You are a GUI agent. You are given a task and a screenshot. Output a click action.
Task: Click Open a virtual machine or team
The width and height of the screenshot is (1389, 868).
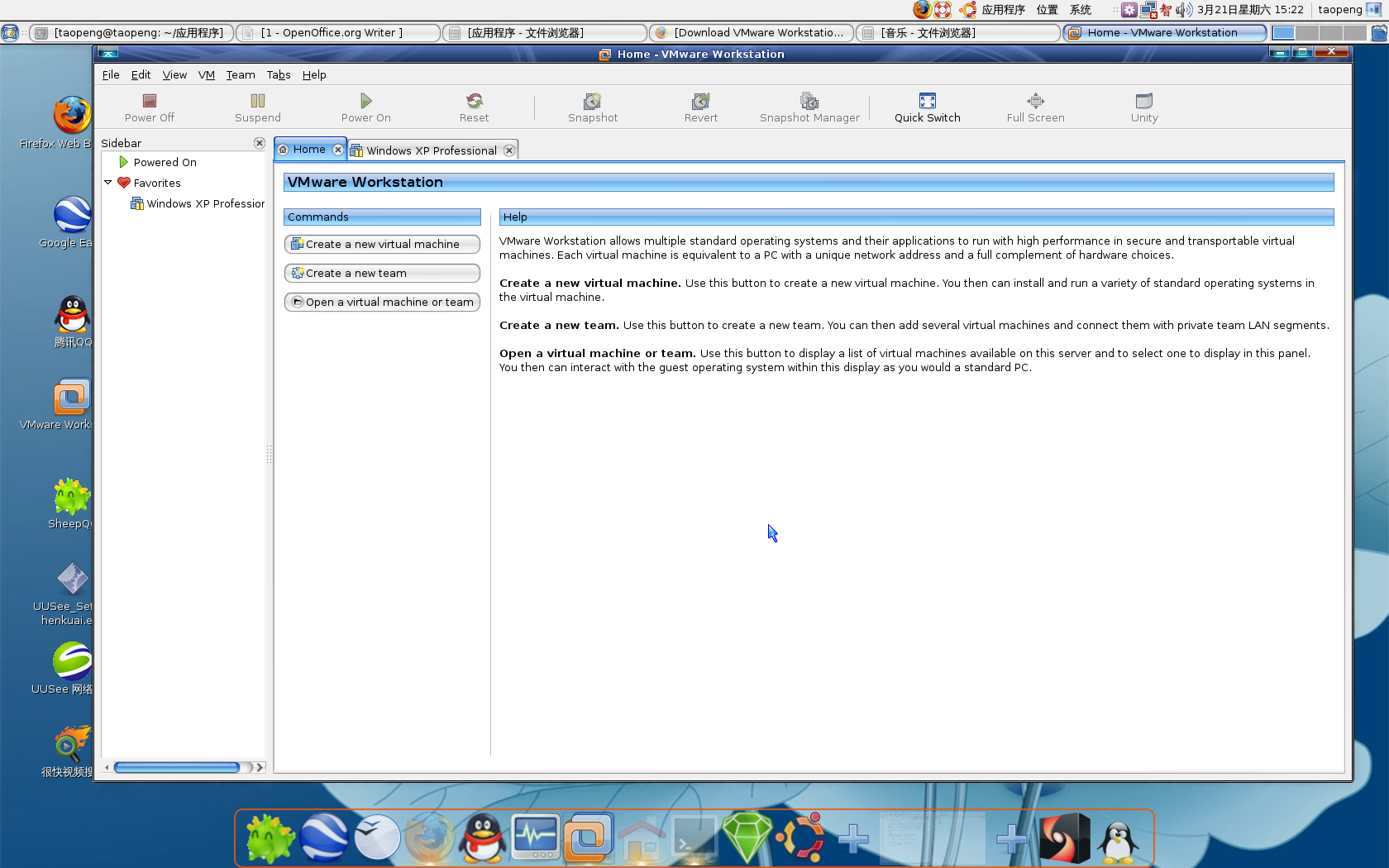(x=382, y=302)
